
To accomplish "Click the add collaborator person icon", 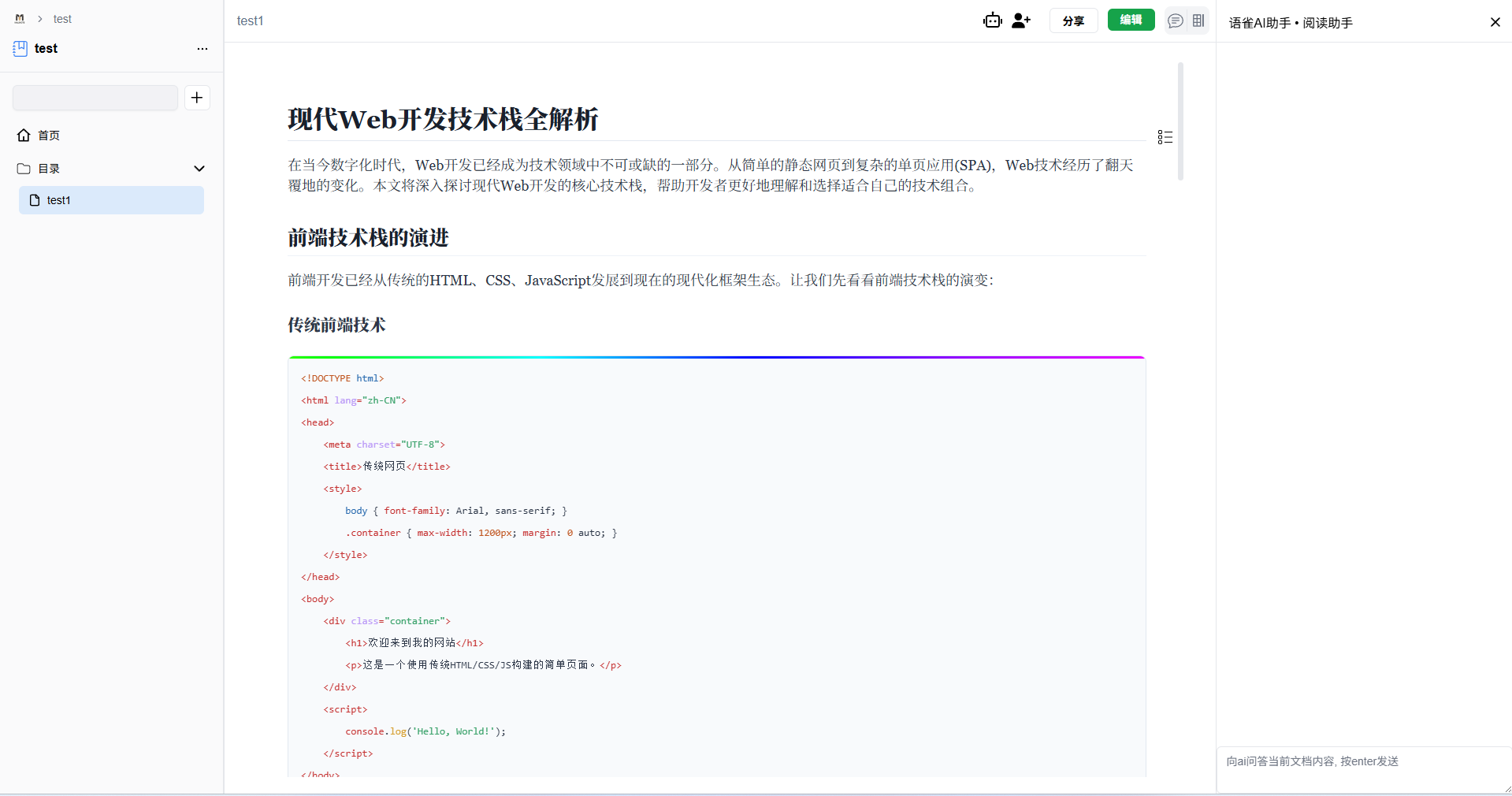I will [1021, 20].
